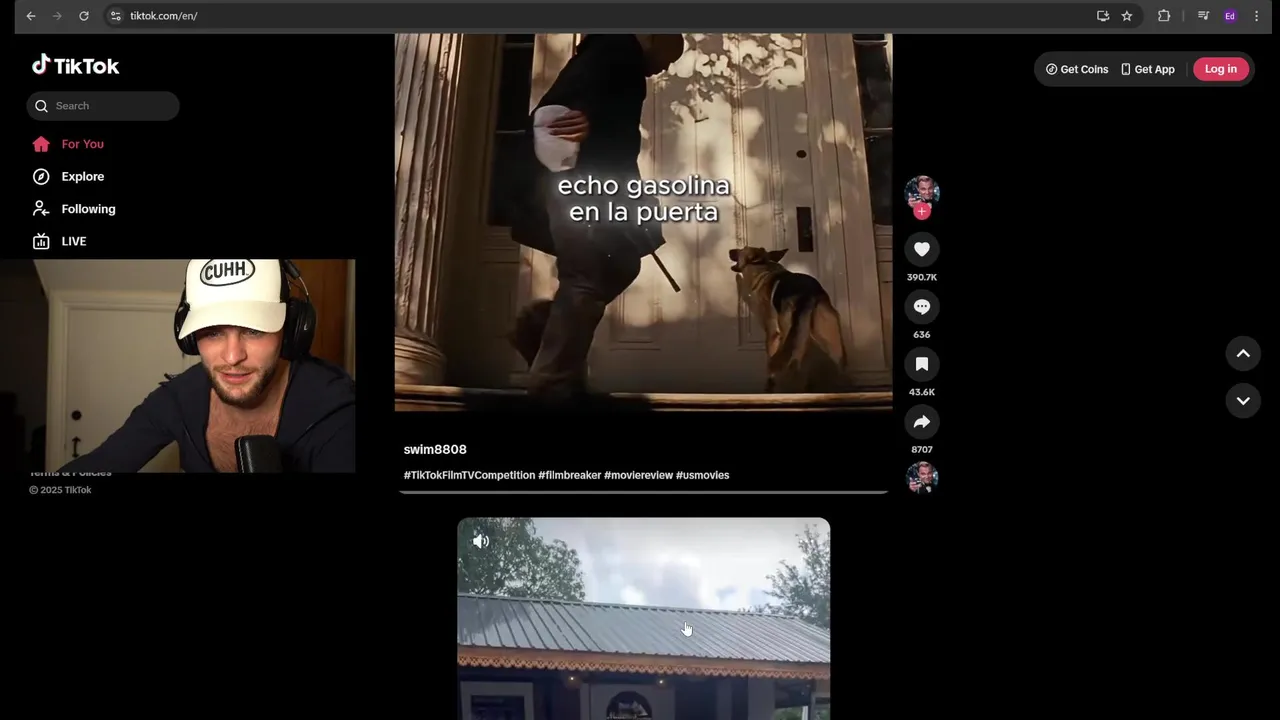Image resolution: width=1280 pixels, height=720 pixels.
Task: Click 390.7K likes count
Action: pyautogui.click(x=922, y=277)
